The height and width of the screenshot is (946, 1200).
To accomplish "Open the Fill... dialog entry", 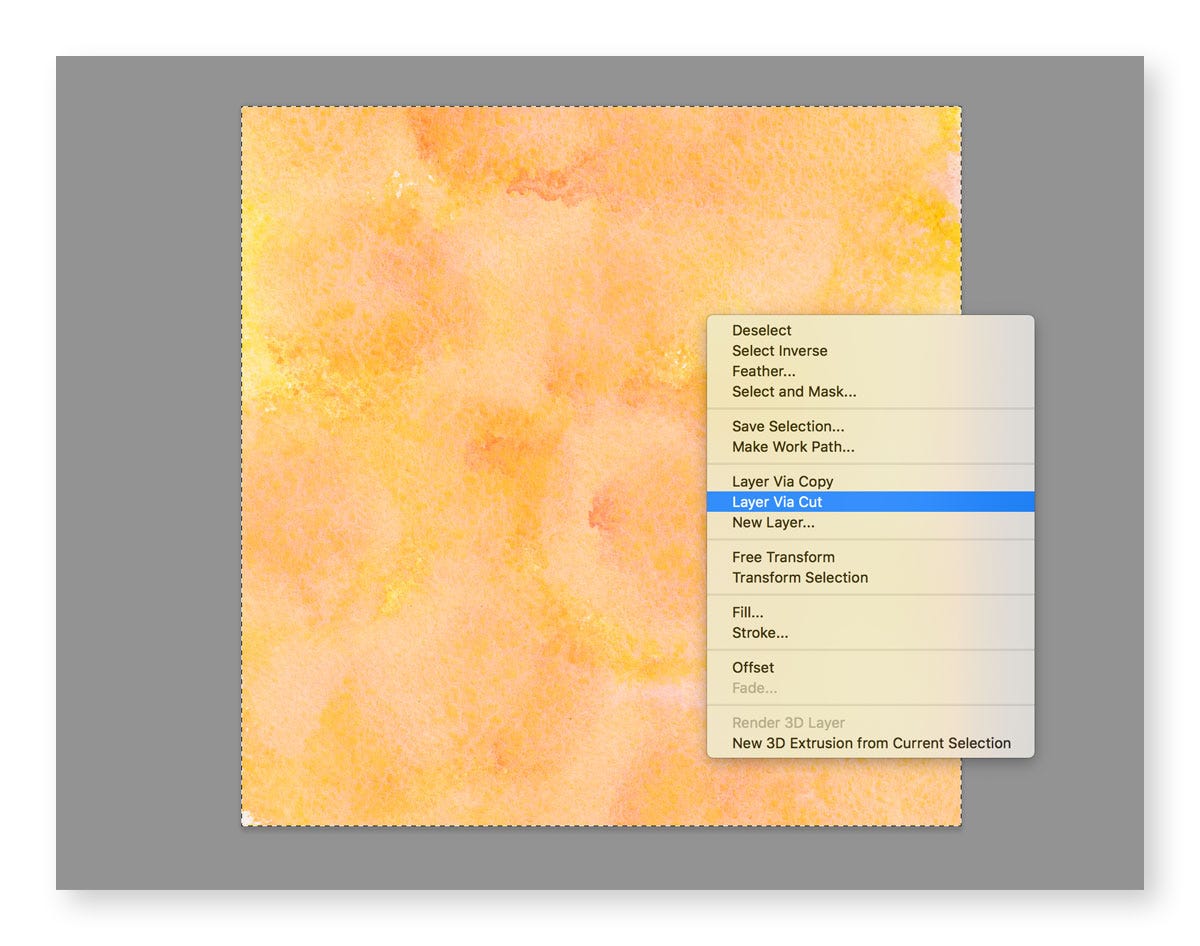I will coord(870,612).
